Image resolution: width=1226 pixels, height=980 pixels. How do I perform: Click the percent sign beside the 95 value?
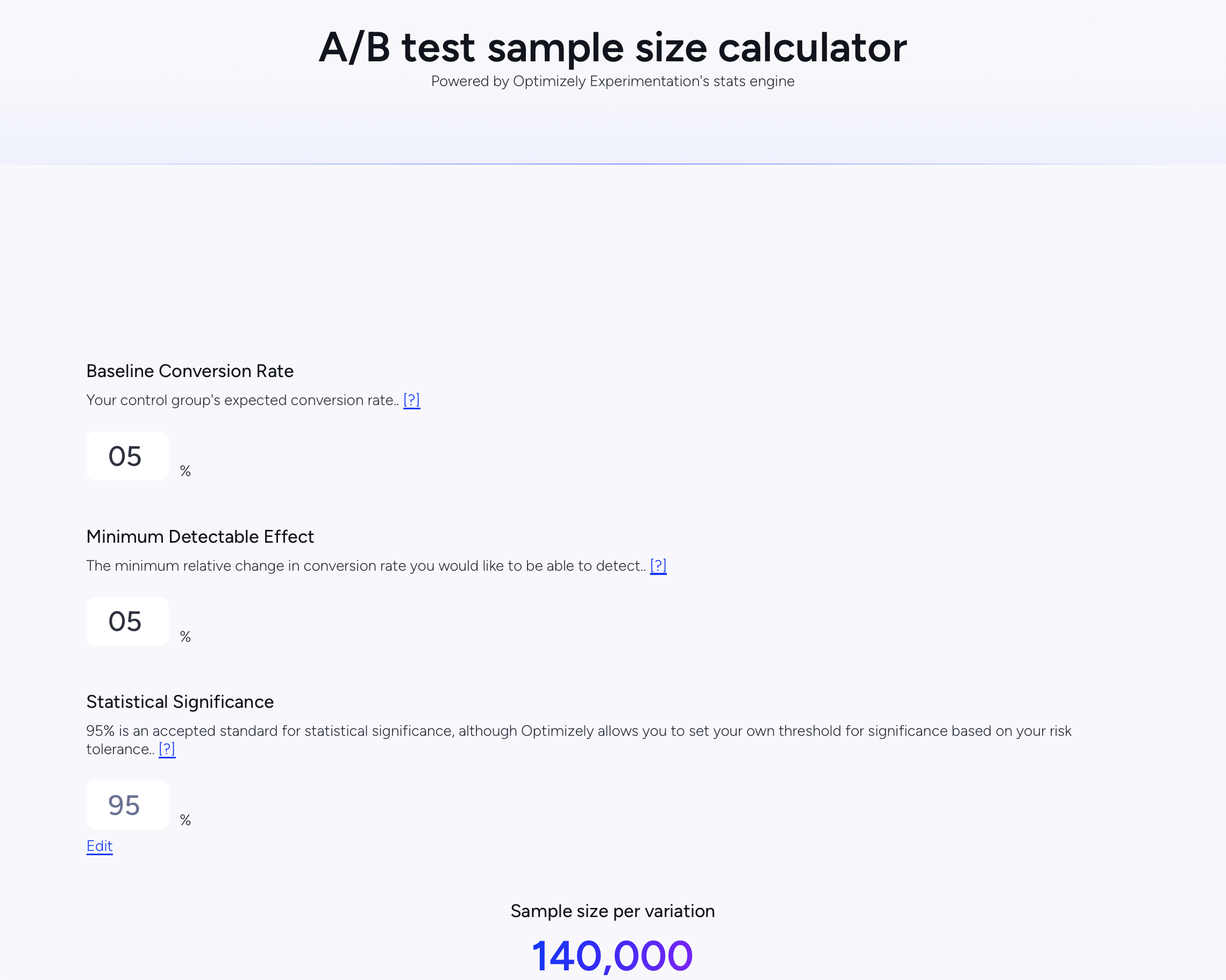[x=186, y=820]
